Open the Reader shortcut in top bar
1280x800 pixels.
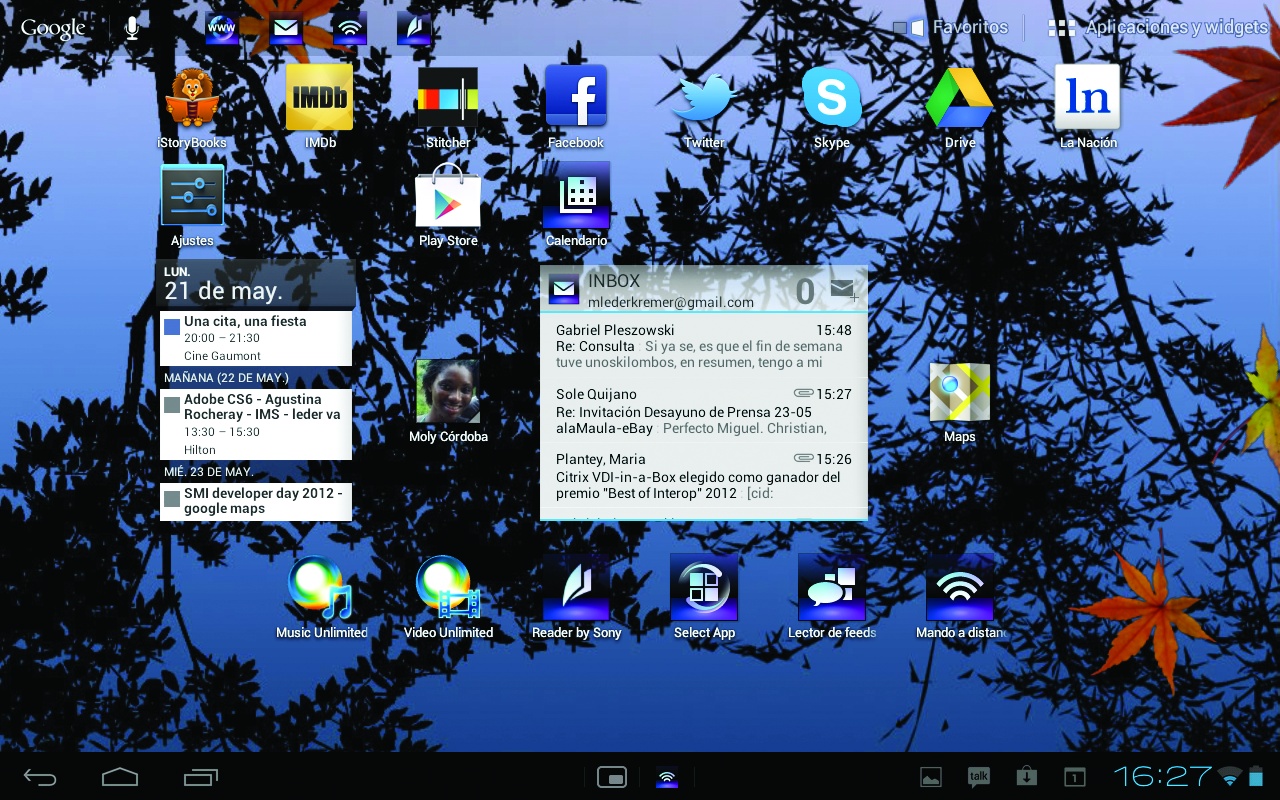tap(414, 28)
